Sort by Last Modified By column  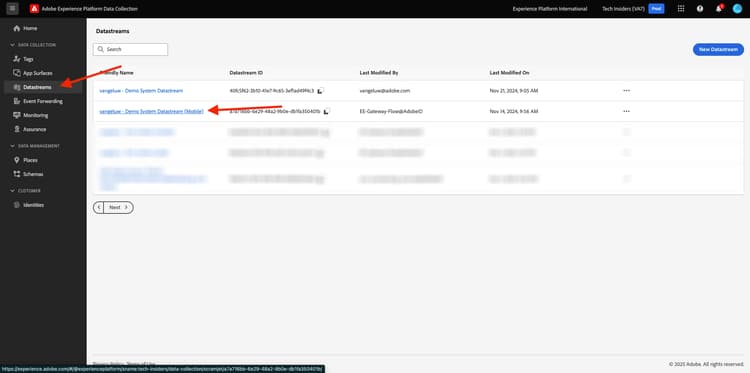coord(379,73)
